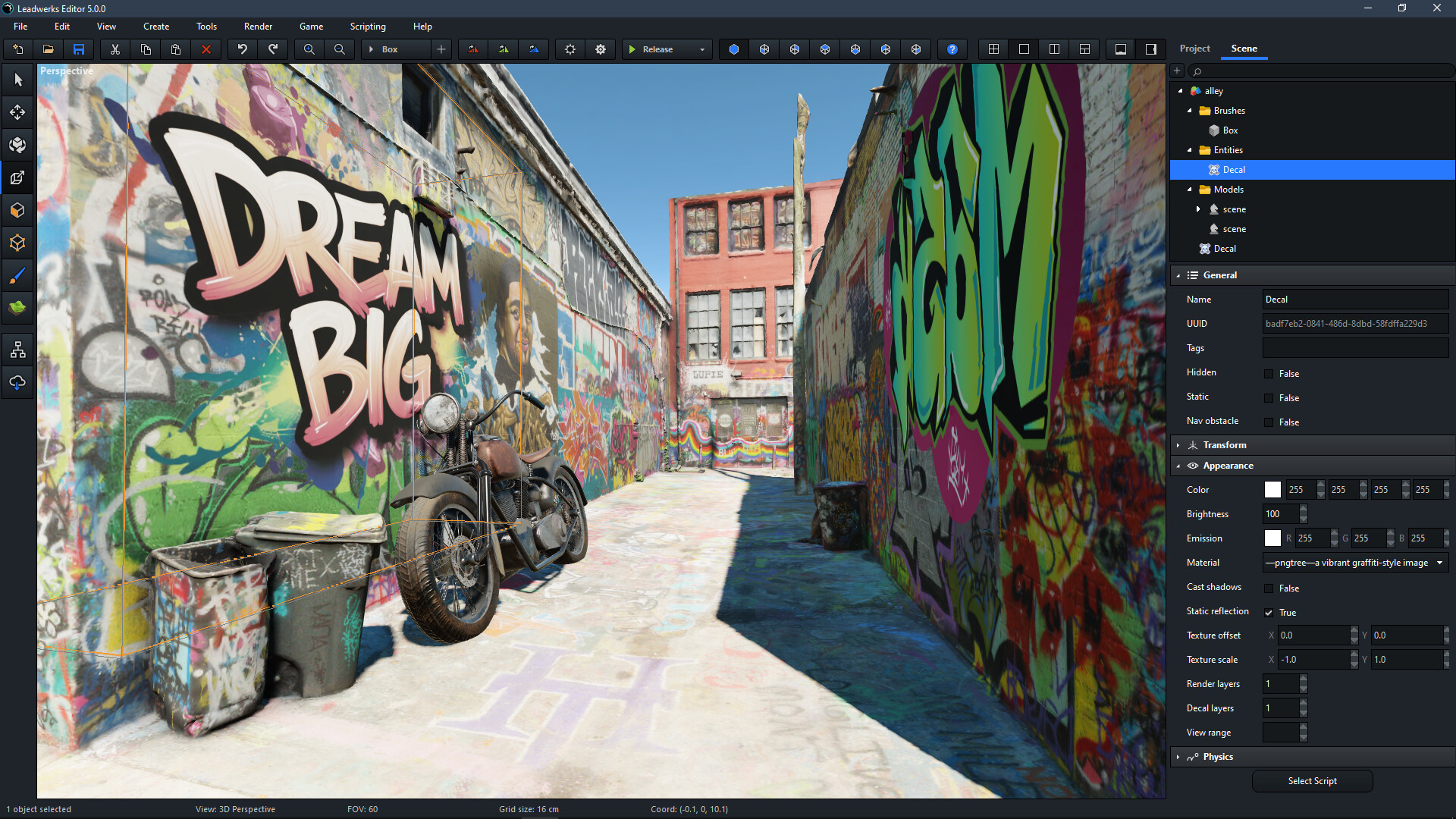Expand the Transform section
The width and height of the screenshot is (1456, 819).
[1178, 445]
